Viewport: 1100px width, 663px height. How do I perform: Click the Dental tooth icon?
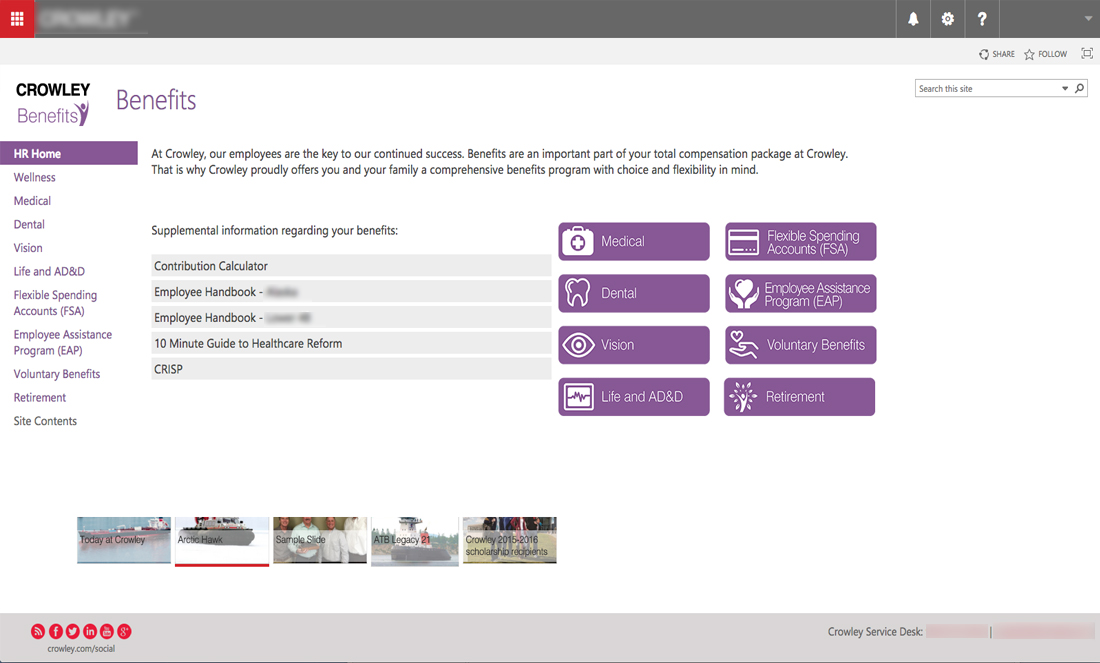pyautogui.click(x=578, y=293)
